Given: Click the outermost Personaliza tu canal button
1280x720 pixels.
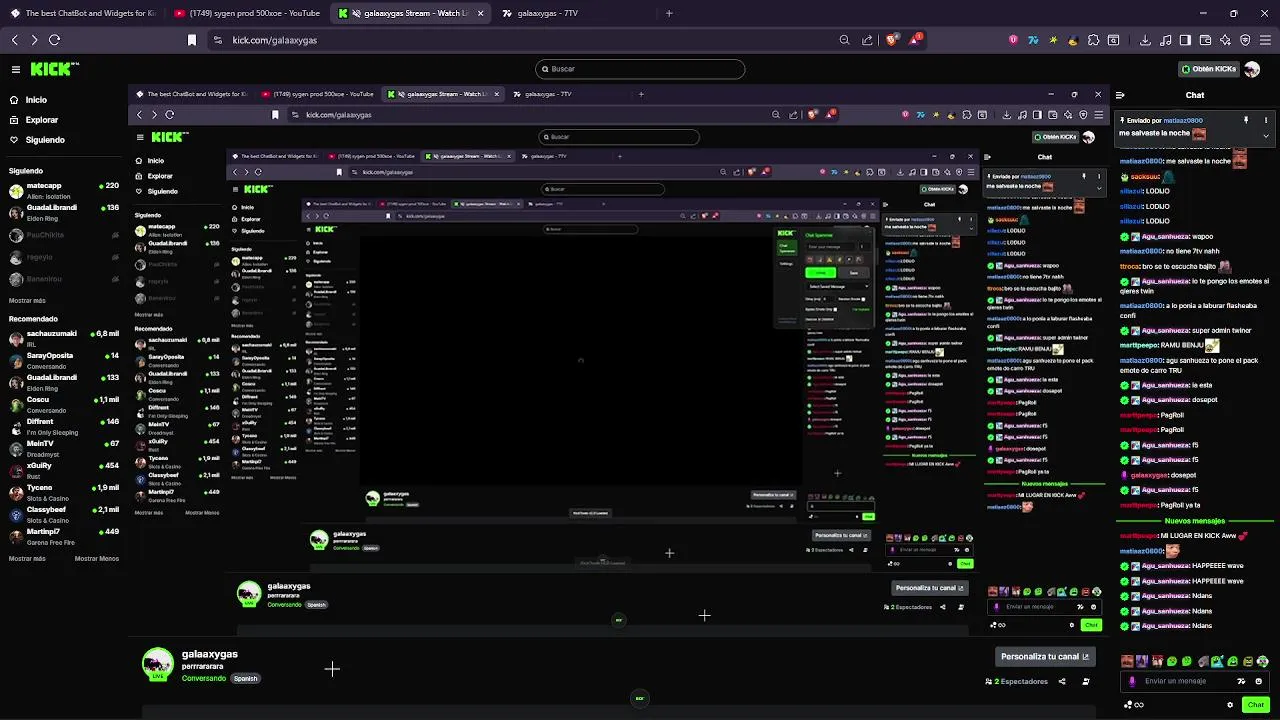Looking at the screenshot, I should pyautogui.click(x=1045, y=657).
